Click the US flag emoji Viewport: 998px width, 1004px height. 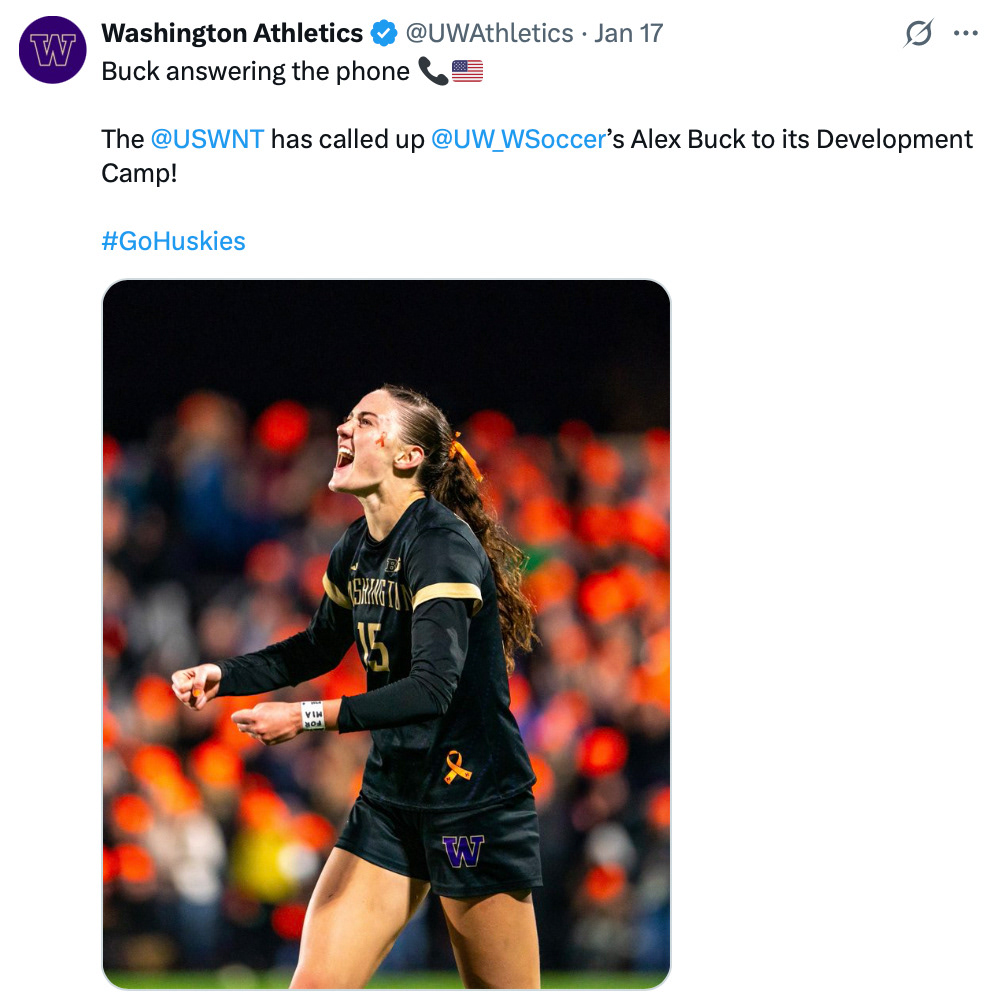tap(467, 72)
